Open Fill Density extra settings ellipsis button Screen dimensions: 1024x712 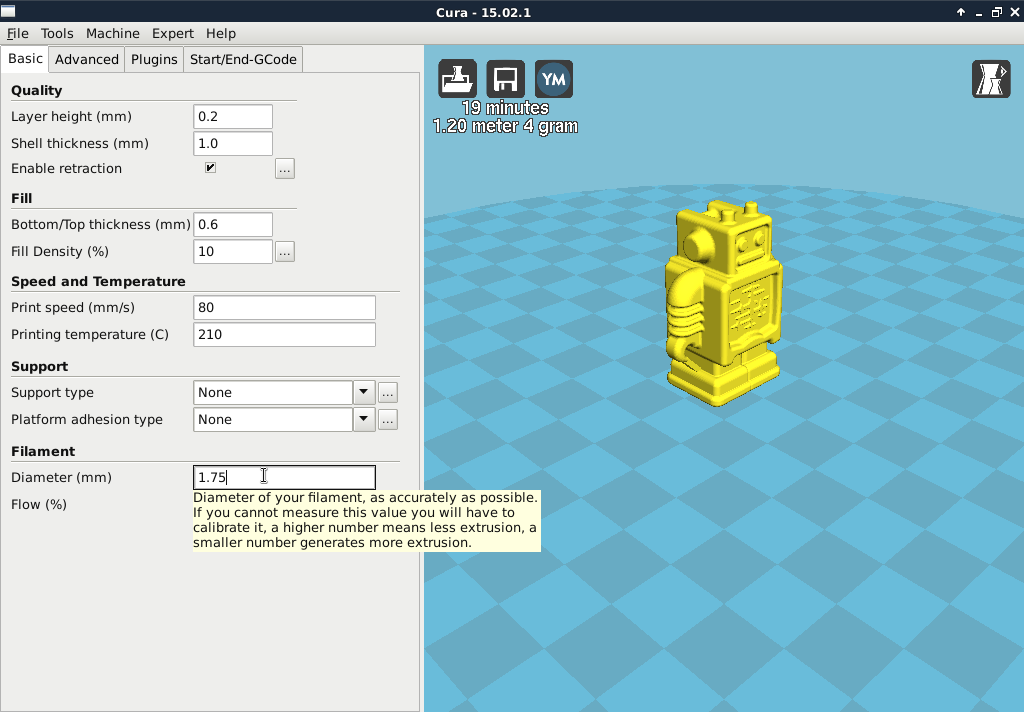pos(285,252)
